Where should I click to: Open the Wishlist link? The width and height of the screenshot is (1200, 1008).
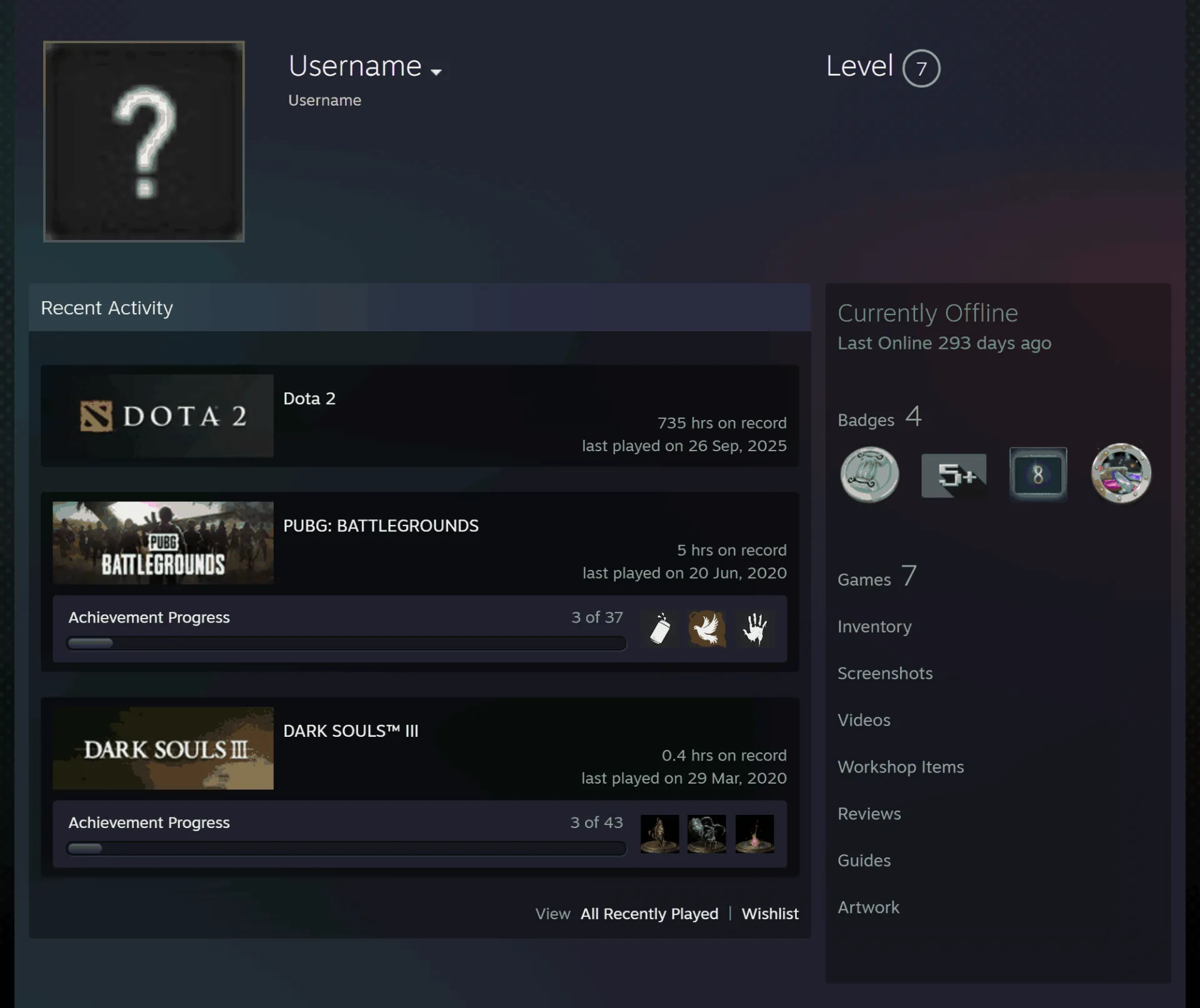click(770, 914)
